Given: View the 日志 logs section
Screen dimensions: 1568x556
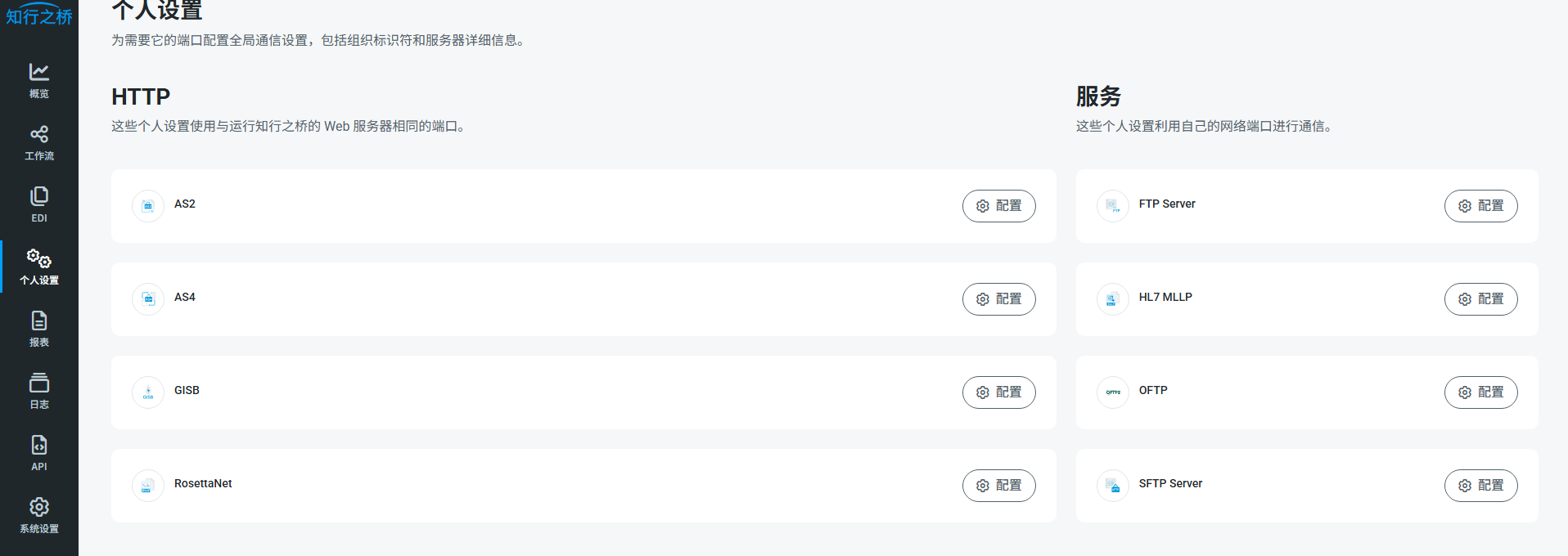Looking at the screenshot, I should tap(39, 392).
